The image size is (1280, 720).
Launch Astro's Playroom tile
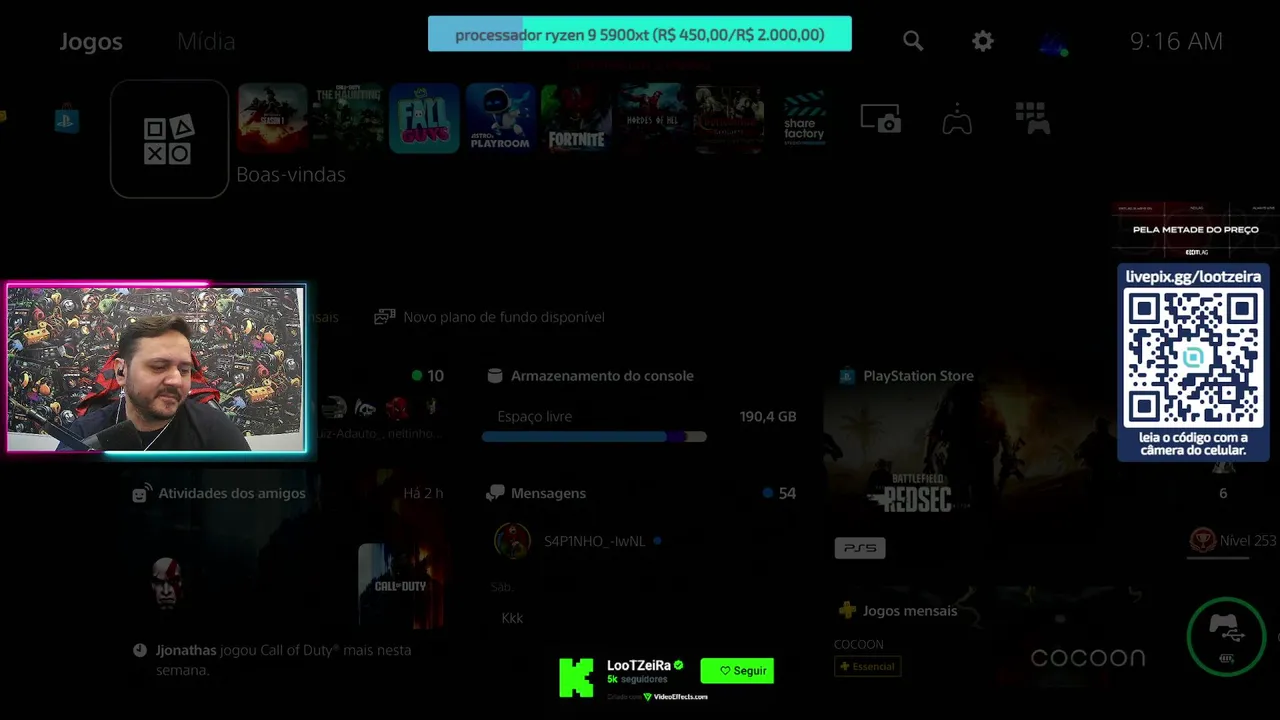click(x=500, y=118)
